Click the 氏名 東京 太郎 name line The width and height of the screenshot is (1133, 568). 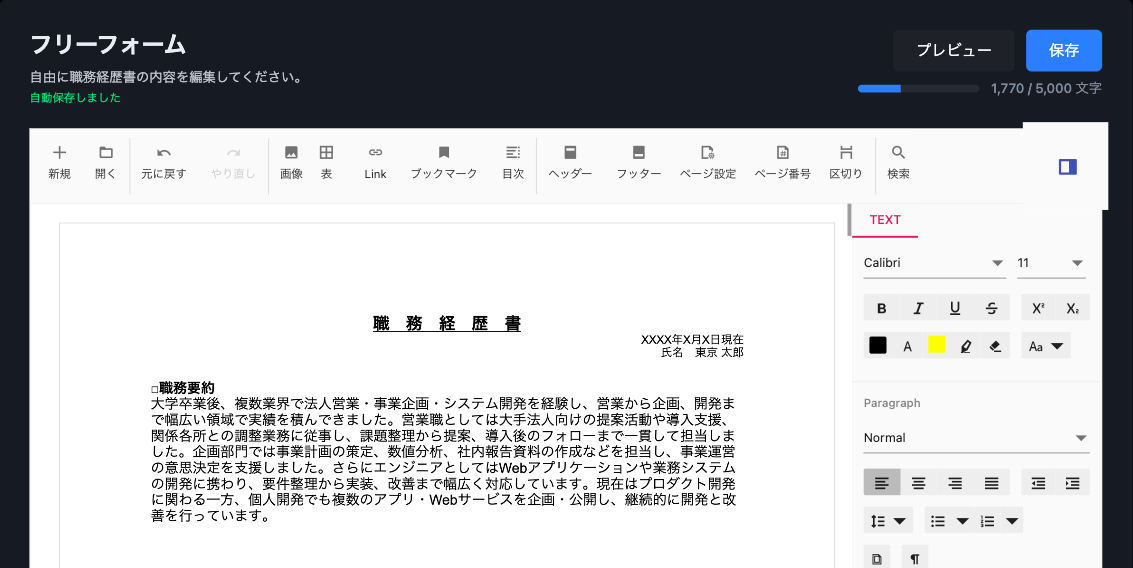coord(702,353)
